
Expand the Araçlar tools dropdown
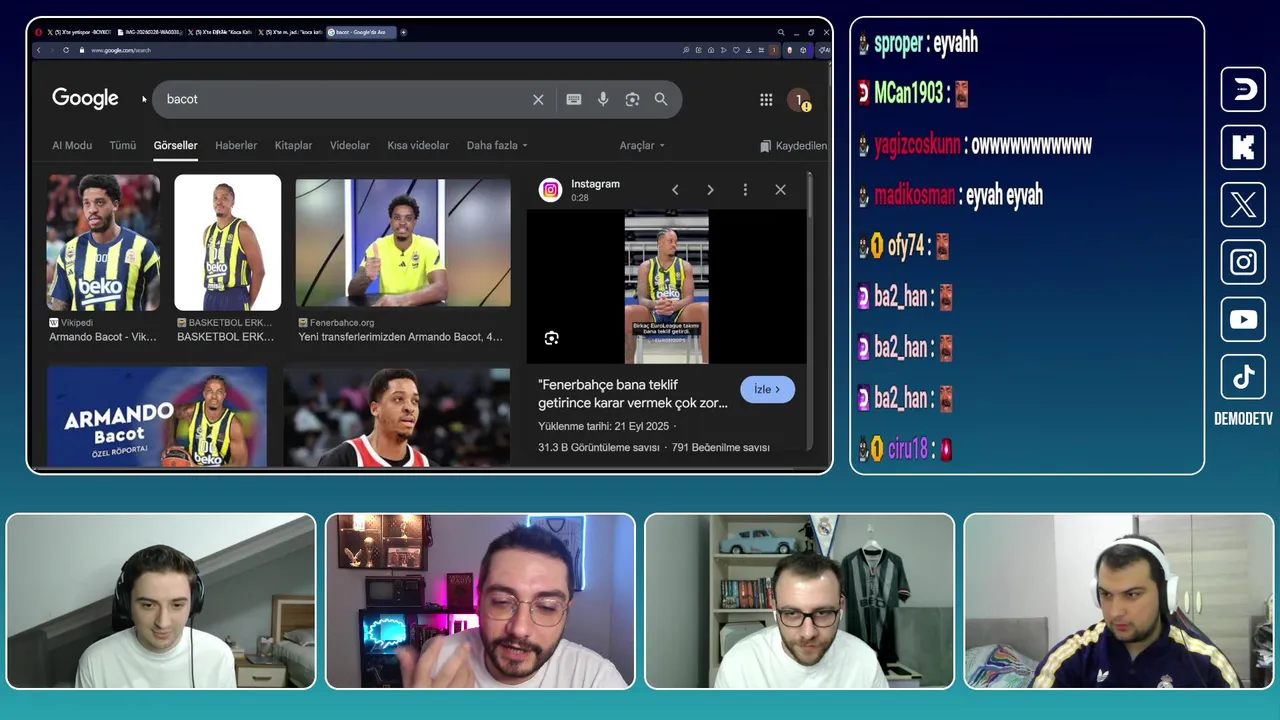pyautogui.click(x=642, y=145)
